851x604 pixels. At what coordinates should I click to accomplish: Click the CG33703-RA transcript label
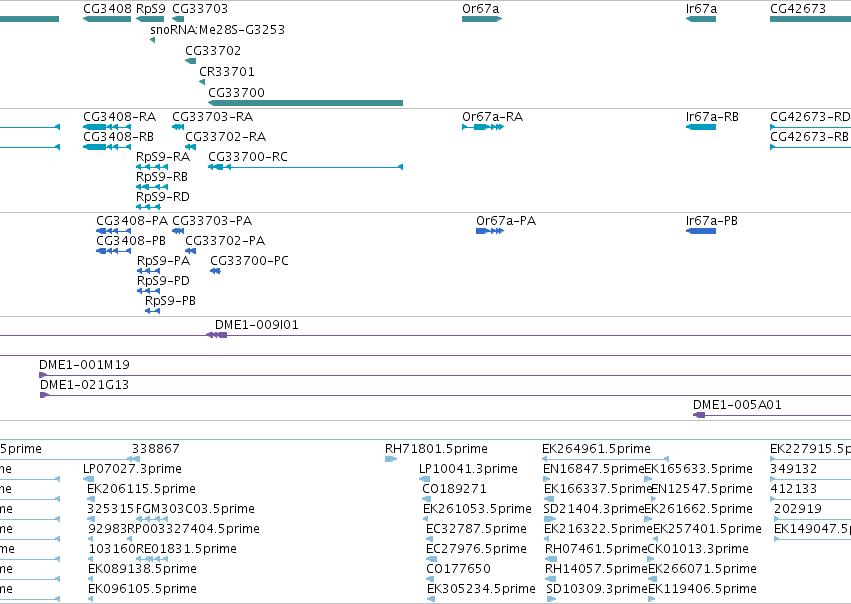pyautogui.click(x=212, y=117)
